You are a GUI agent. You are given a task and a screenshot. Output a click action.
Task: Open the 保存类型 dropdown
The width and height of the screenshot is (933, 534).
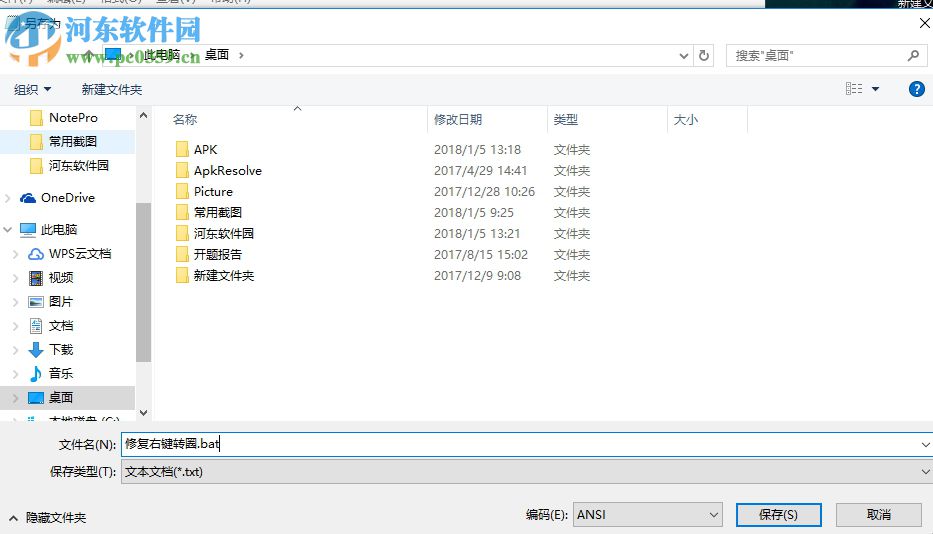(x=527, y=471)
